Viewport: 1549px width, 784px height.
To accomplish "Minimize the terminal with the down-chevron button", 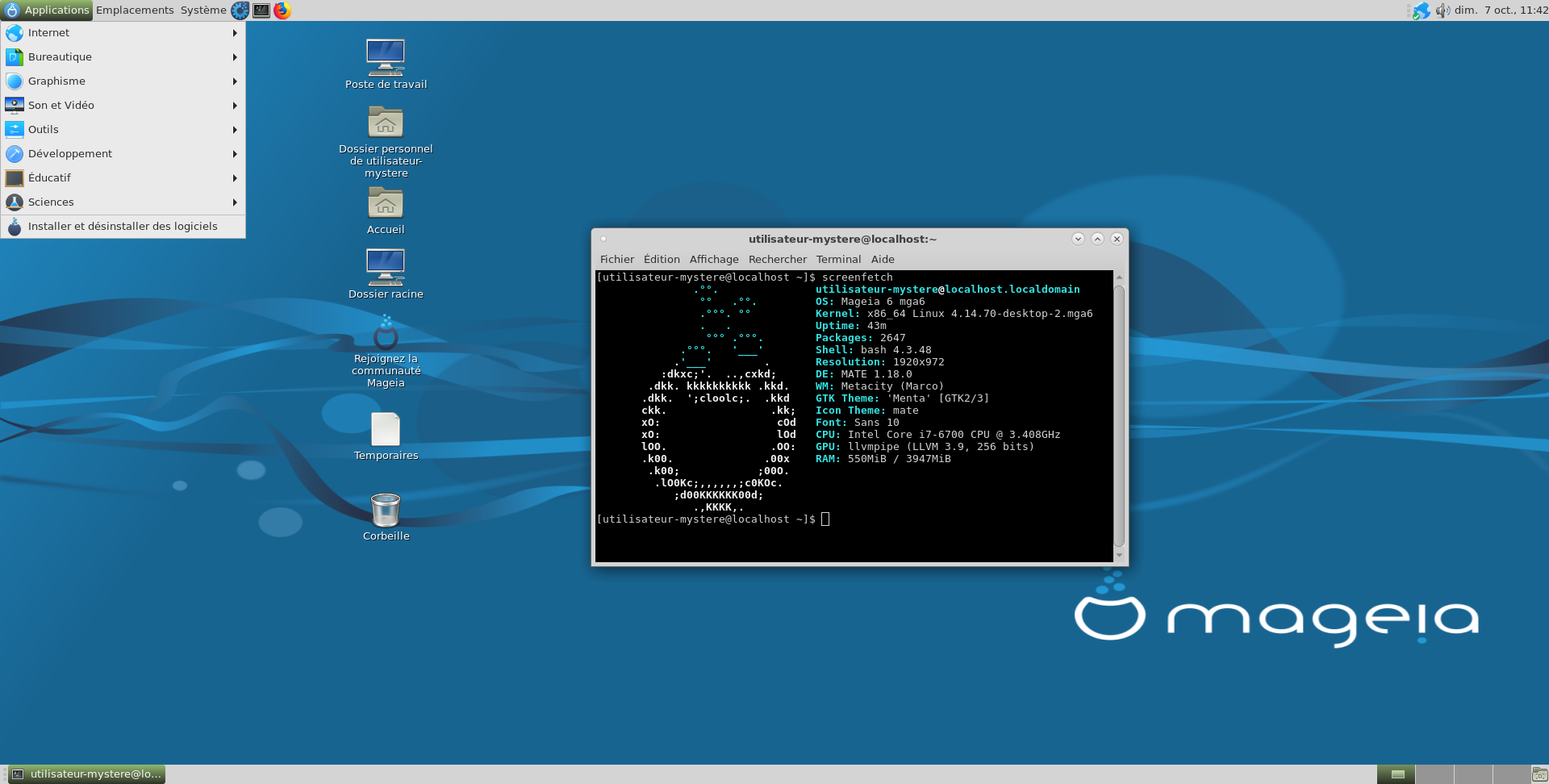I will (x=1078, y=239).
